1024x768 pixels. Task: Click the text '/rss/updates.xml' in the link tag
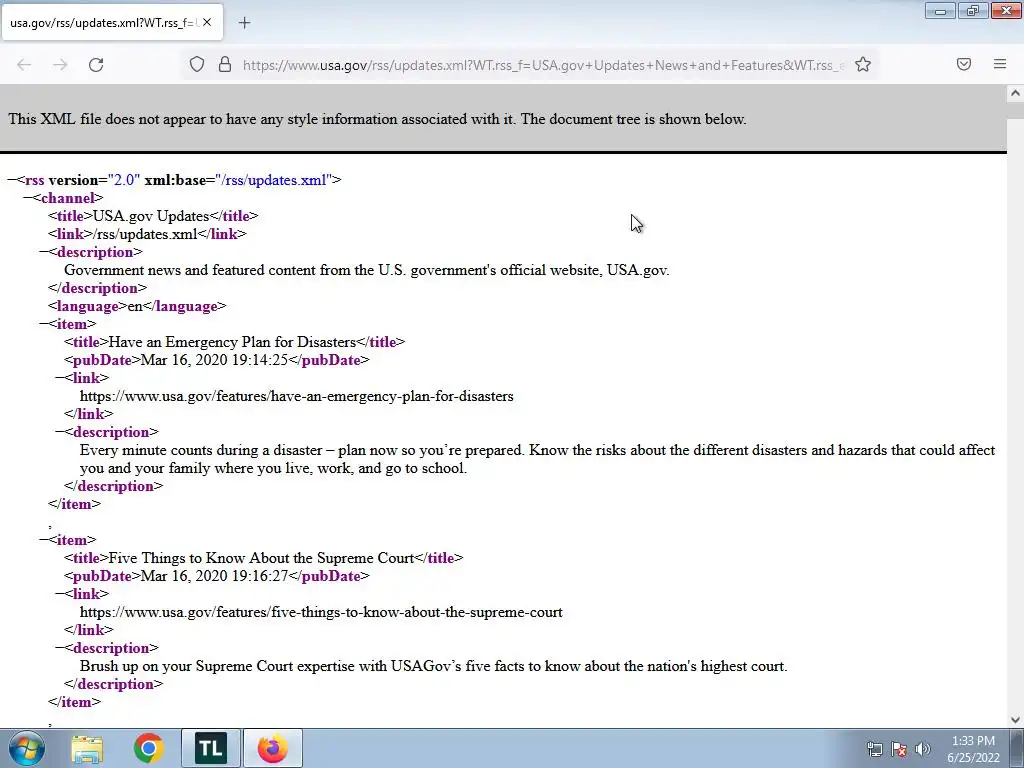pyautogui.click(x=145, y=234)
